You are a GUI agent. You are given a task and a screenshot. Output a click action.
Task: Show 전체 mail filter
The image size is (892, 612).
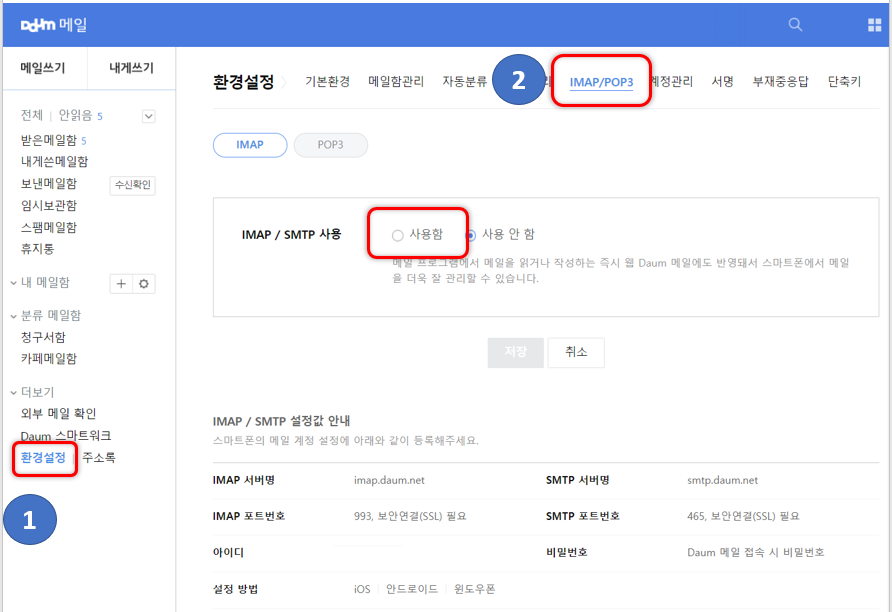coord(32,115)
